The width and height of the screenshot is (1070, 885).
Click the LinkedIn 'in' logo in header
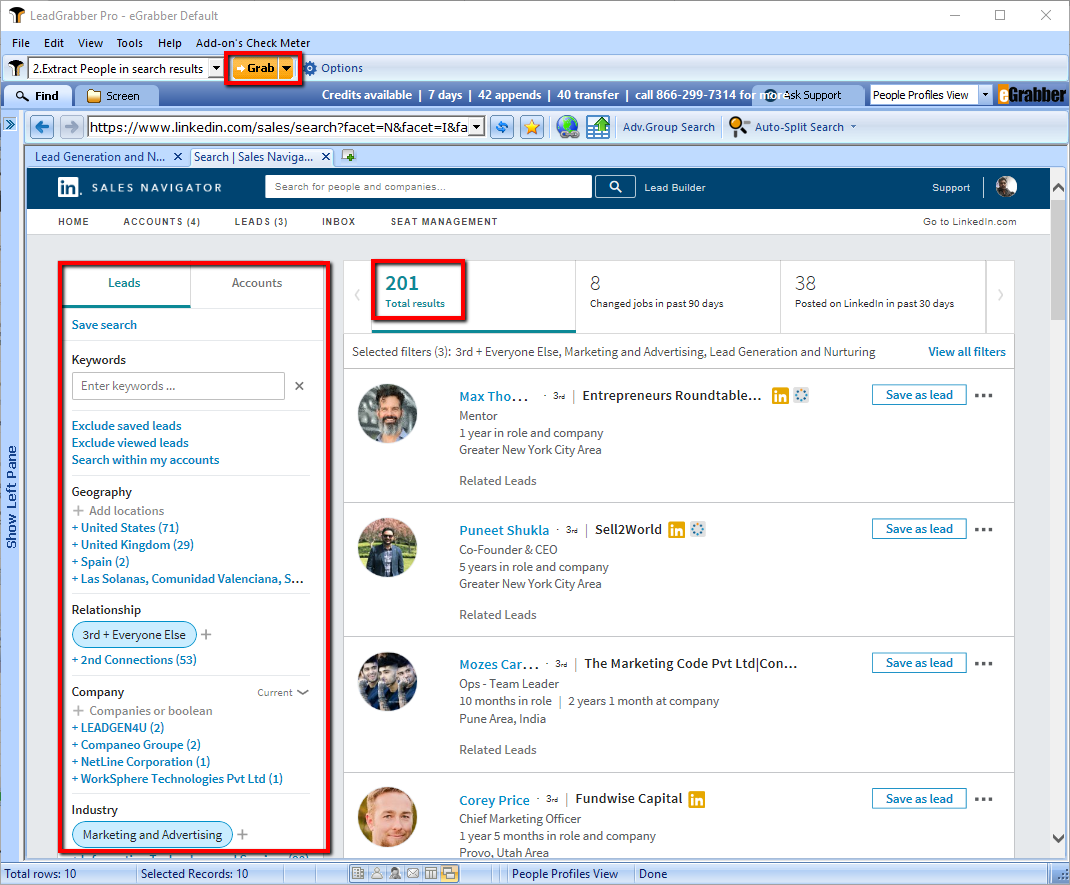click(x=68, y=187)
